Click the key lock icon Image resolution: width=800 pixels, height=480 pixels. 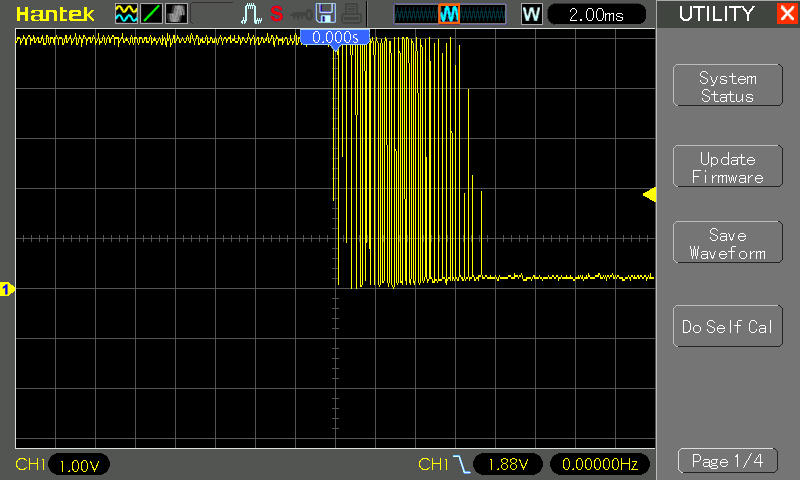300,14
